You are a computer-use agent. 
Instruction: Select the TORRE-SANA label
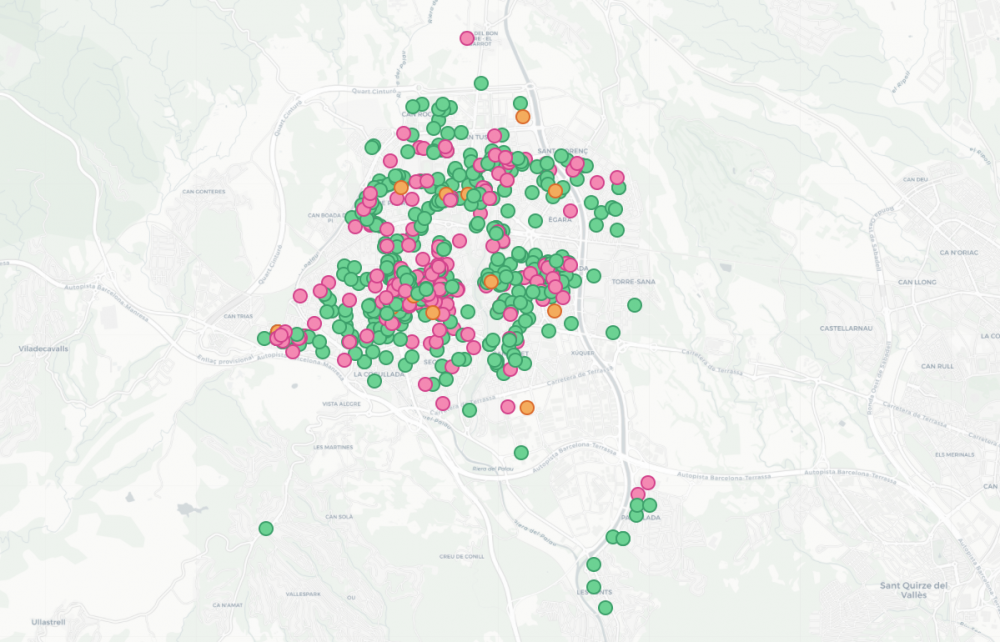(633, 281)
